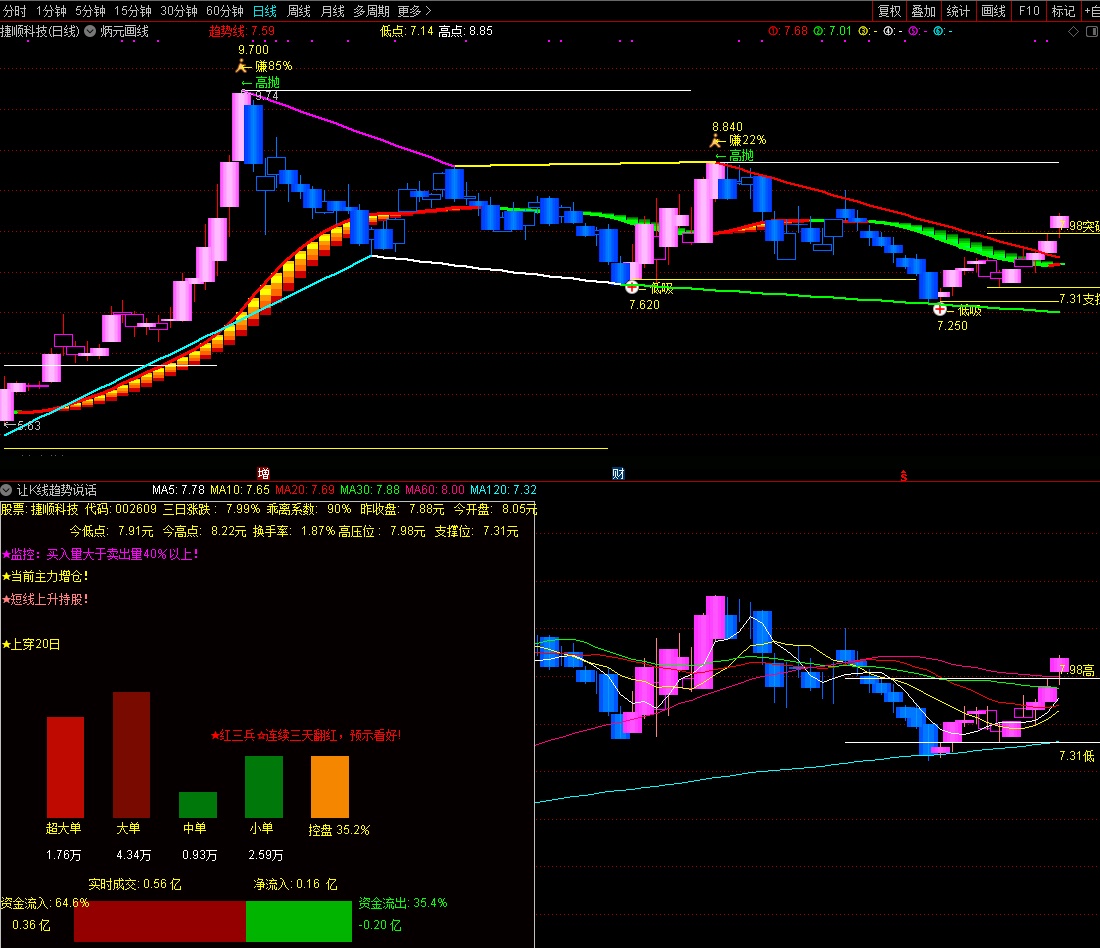Click the 低吸 plus icon at 7.620

631,287
